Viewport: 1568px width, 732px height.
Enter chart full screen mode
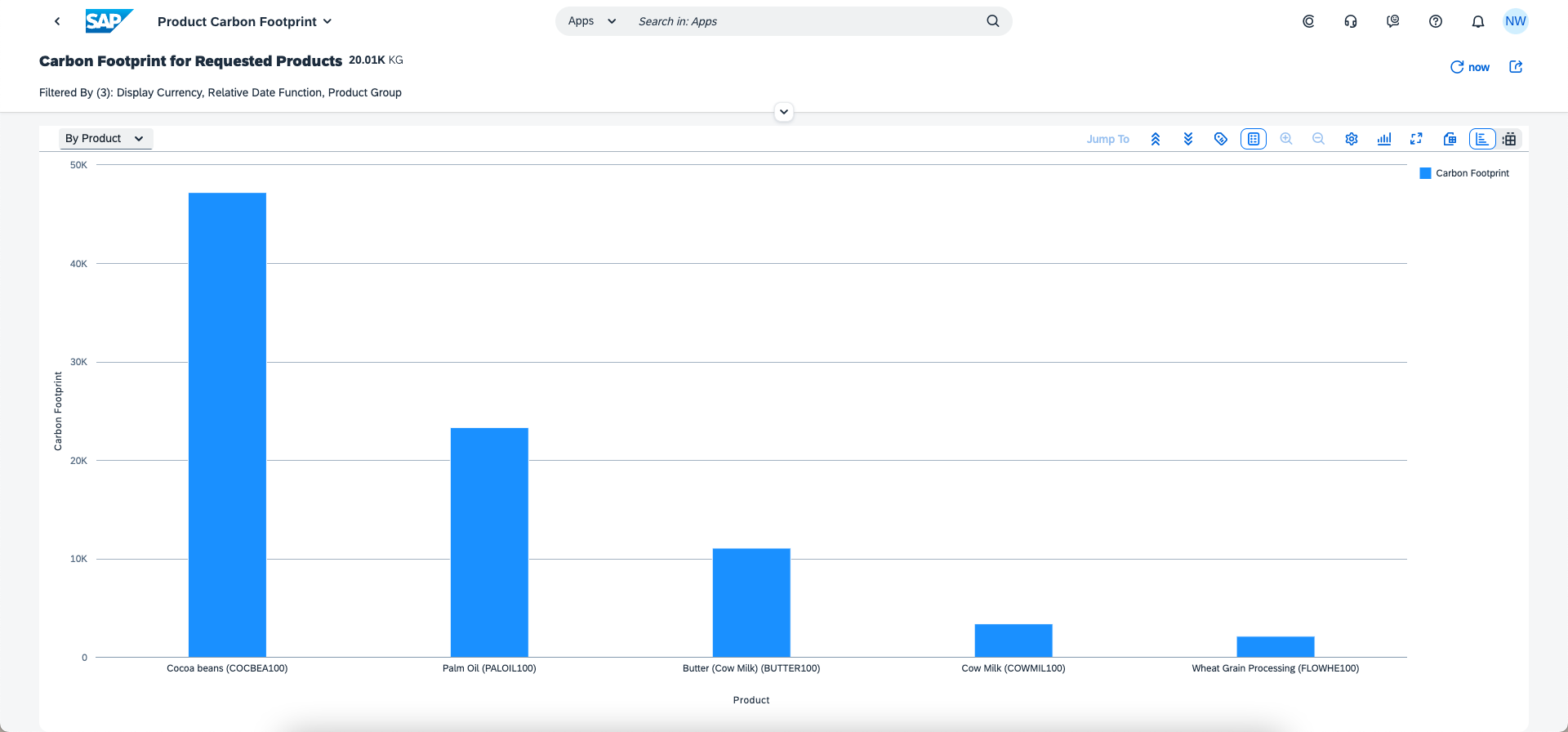click(1417, 139)
